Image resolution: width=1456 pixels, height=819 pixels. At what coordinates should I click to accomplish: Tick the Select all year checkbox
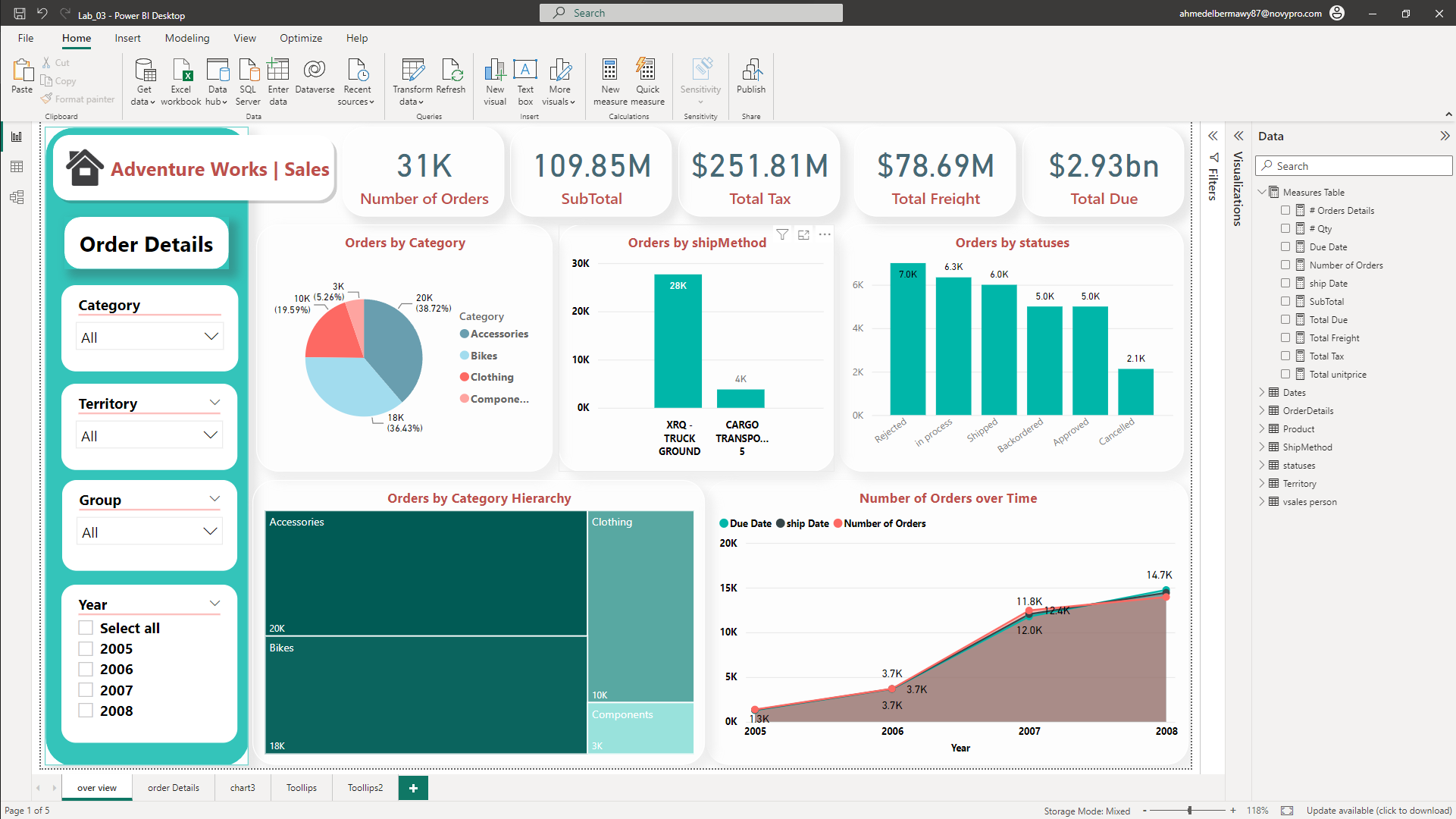[x=86, y=628]
